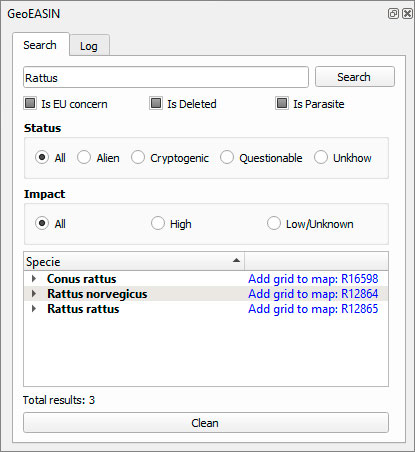Expand the Rattus norvegicus entry
Viewport: 415px width, 452px height.
coord(34,293)
